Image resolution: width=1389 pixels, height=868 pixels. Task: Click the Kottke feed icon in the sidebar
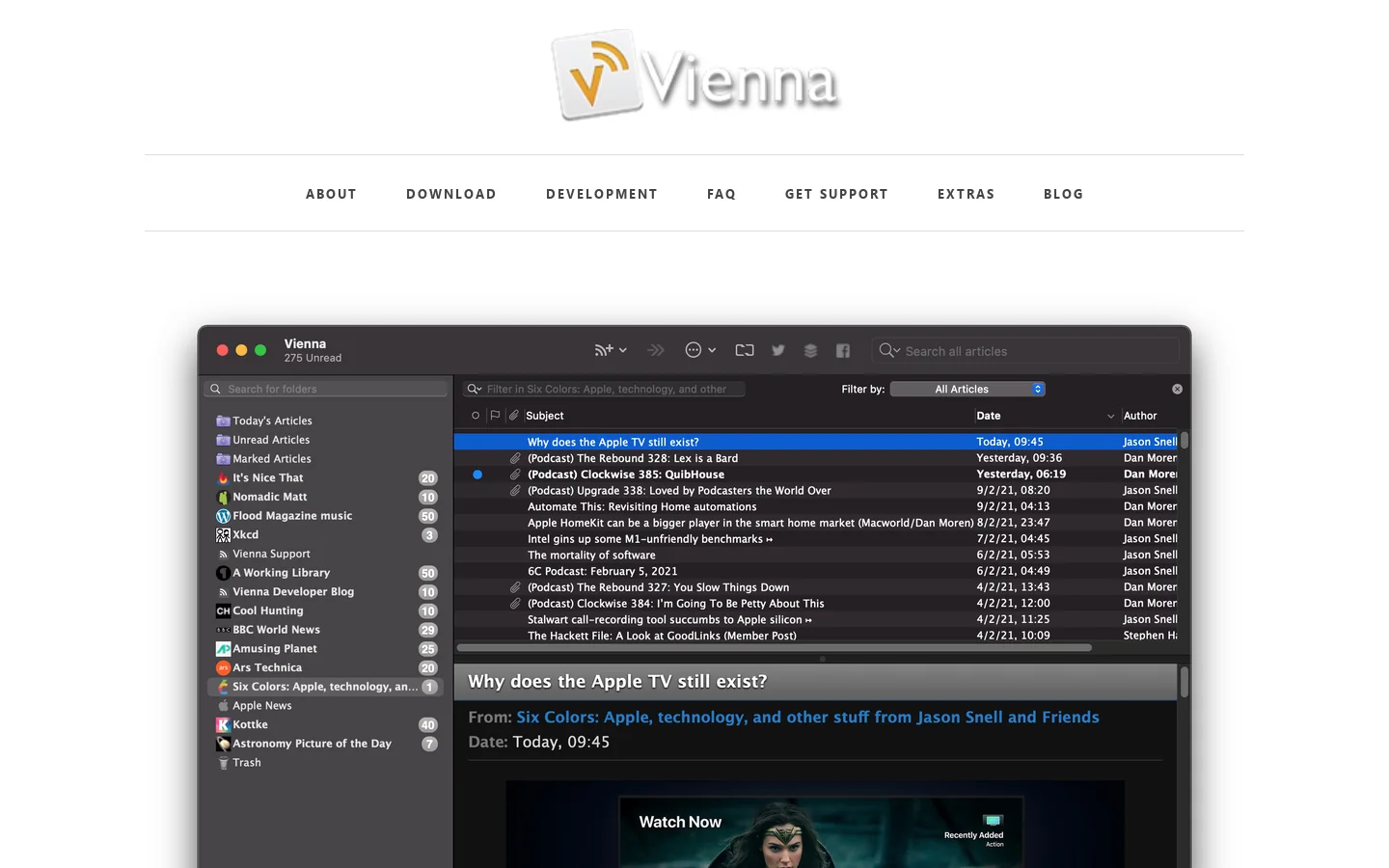click(223, 724)
